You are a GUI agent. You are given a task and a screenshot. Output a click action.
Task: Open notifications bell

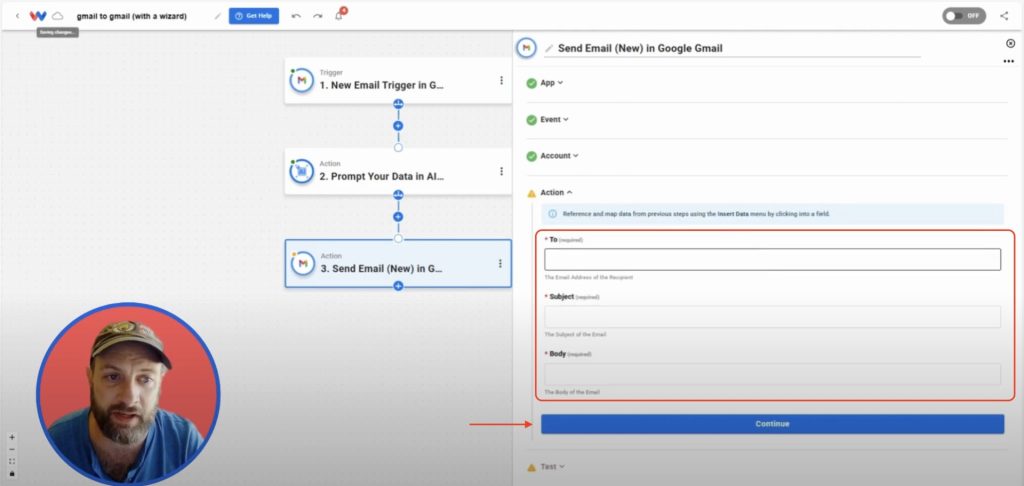click(339, 15)
